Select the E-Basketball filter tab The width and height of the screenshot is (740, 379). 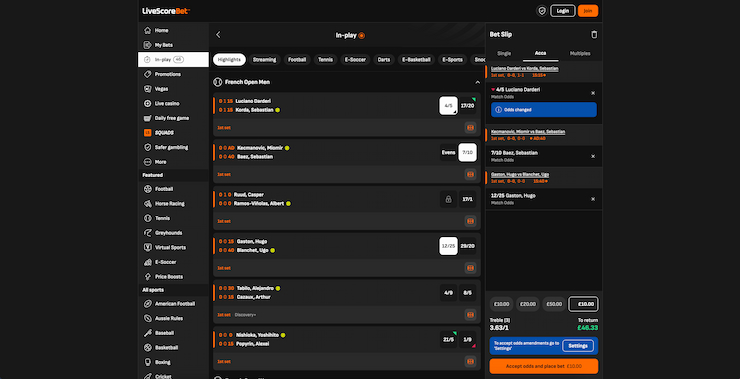[416, 59]
